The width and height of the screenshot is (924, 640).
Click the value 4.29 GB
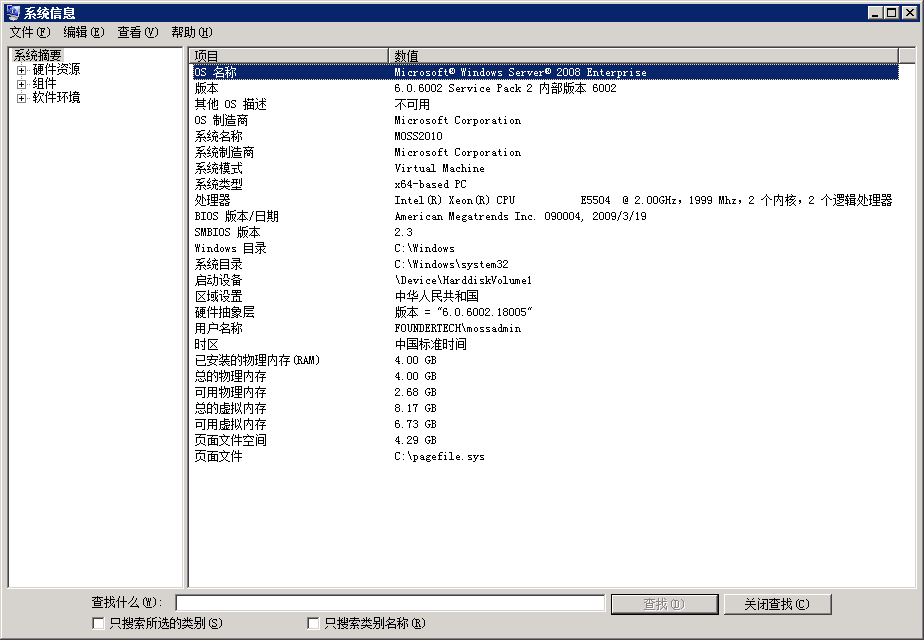click(x=415, y=440)
